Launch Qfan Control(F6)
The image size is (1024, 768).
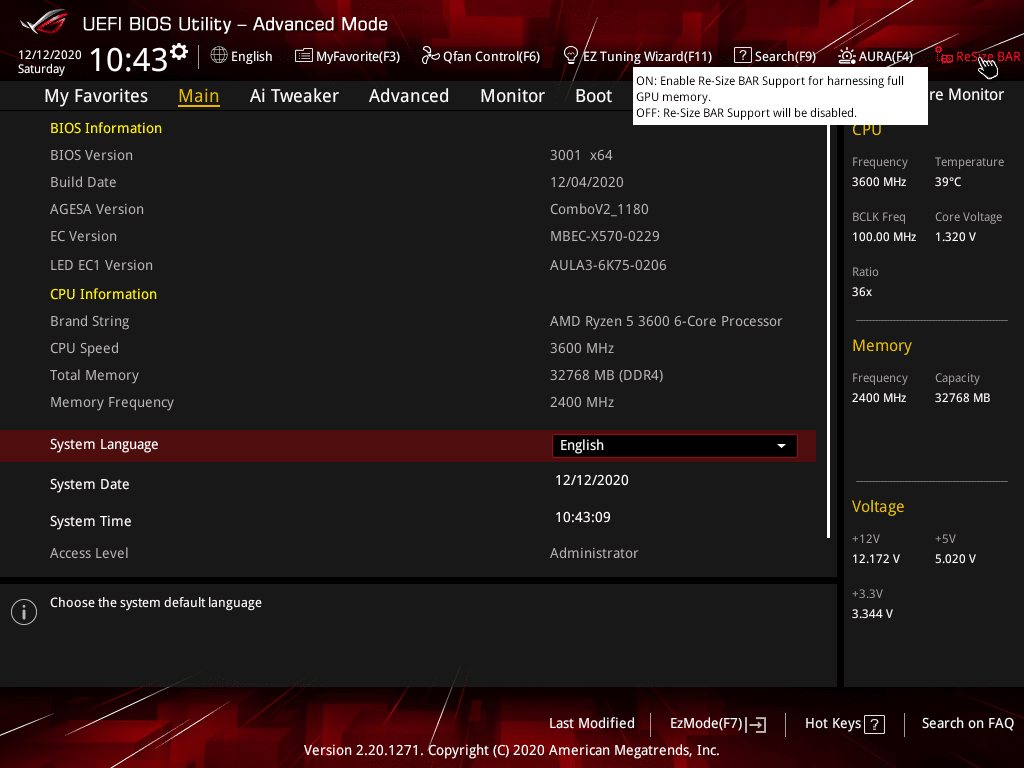pos(481,56)
